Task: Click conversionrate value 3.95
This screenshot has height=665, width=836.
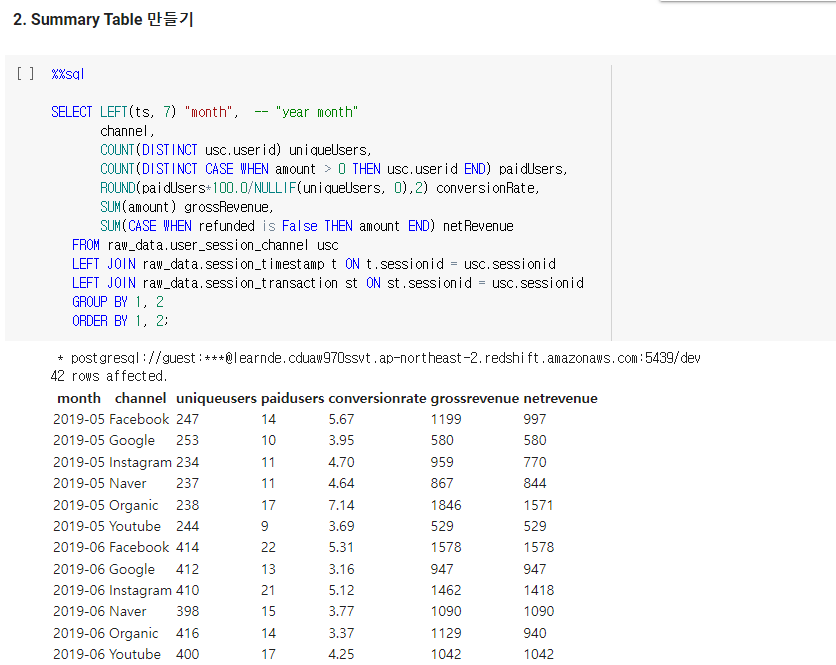Action: (x=341, y=440)
